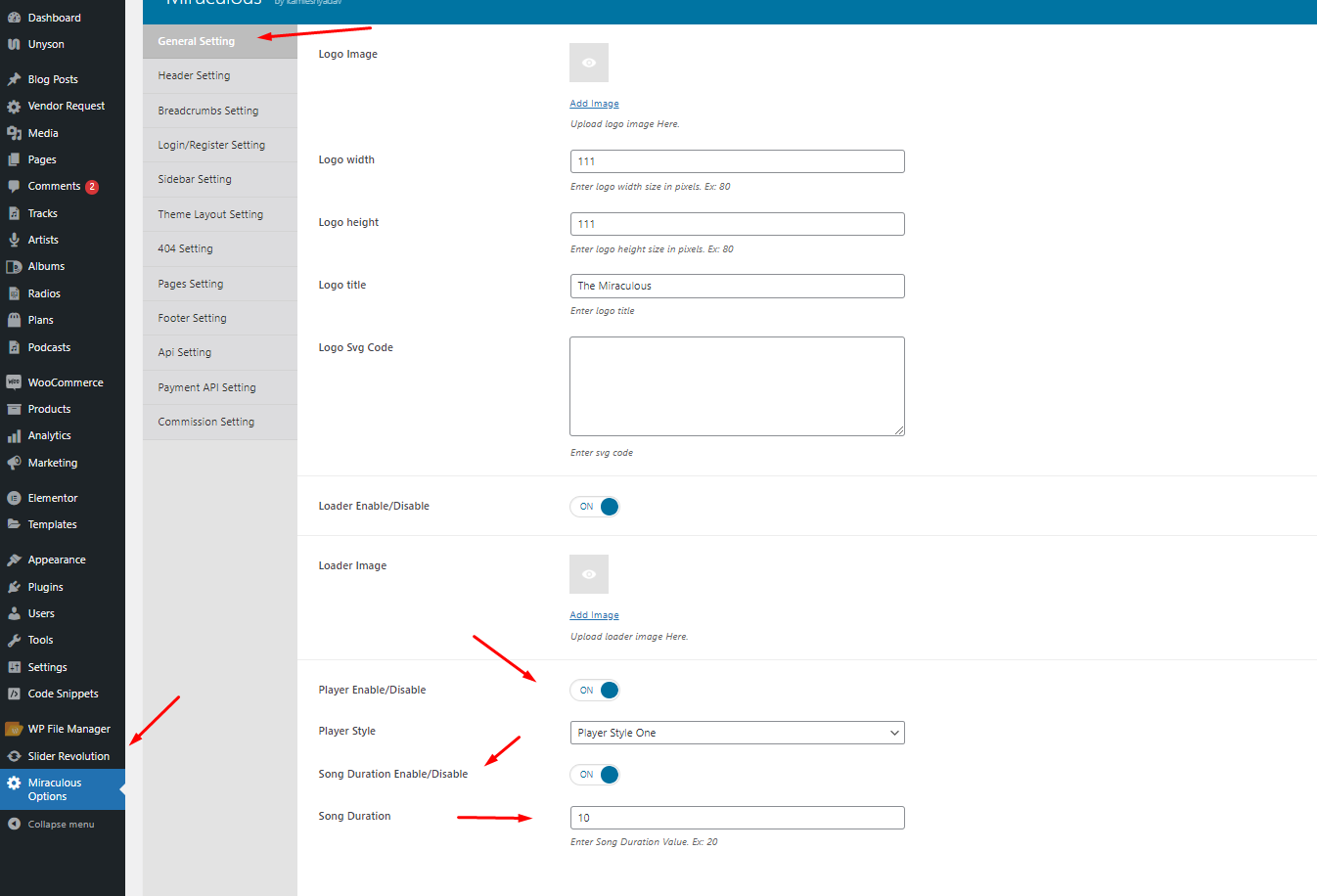
Task: Toggle the Song Duration Enable/Disable switch
Action: click(595, 775)
